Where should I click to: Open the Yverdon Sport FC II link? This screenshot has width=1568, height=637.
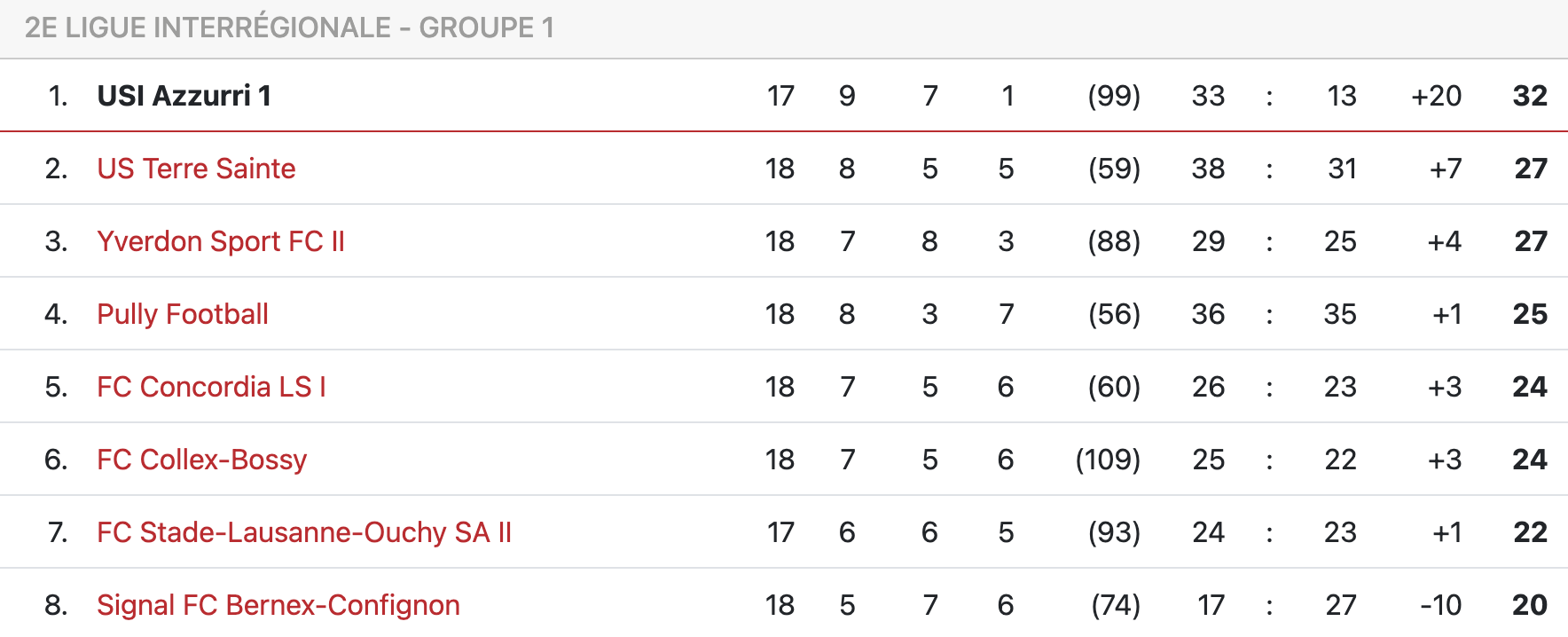(x=221, y=241)
